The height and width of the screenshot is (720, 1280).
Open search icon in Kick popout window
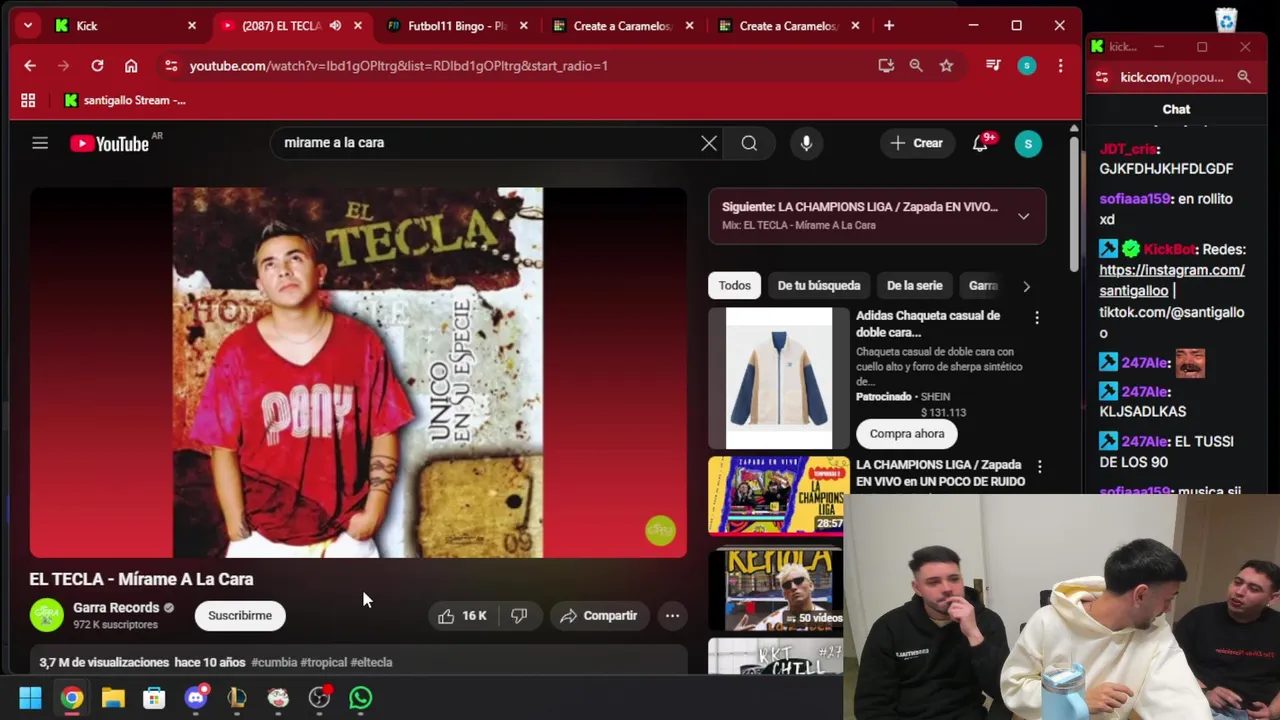point(1244,77)
